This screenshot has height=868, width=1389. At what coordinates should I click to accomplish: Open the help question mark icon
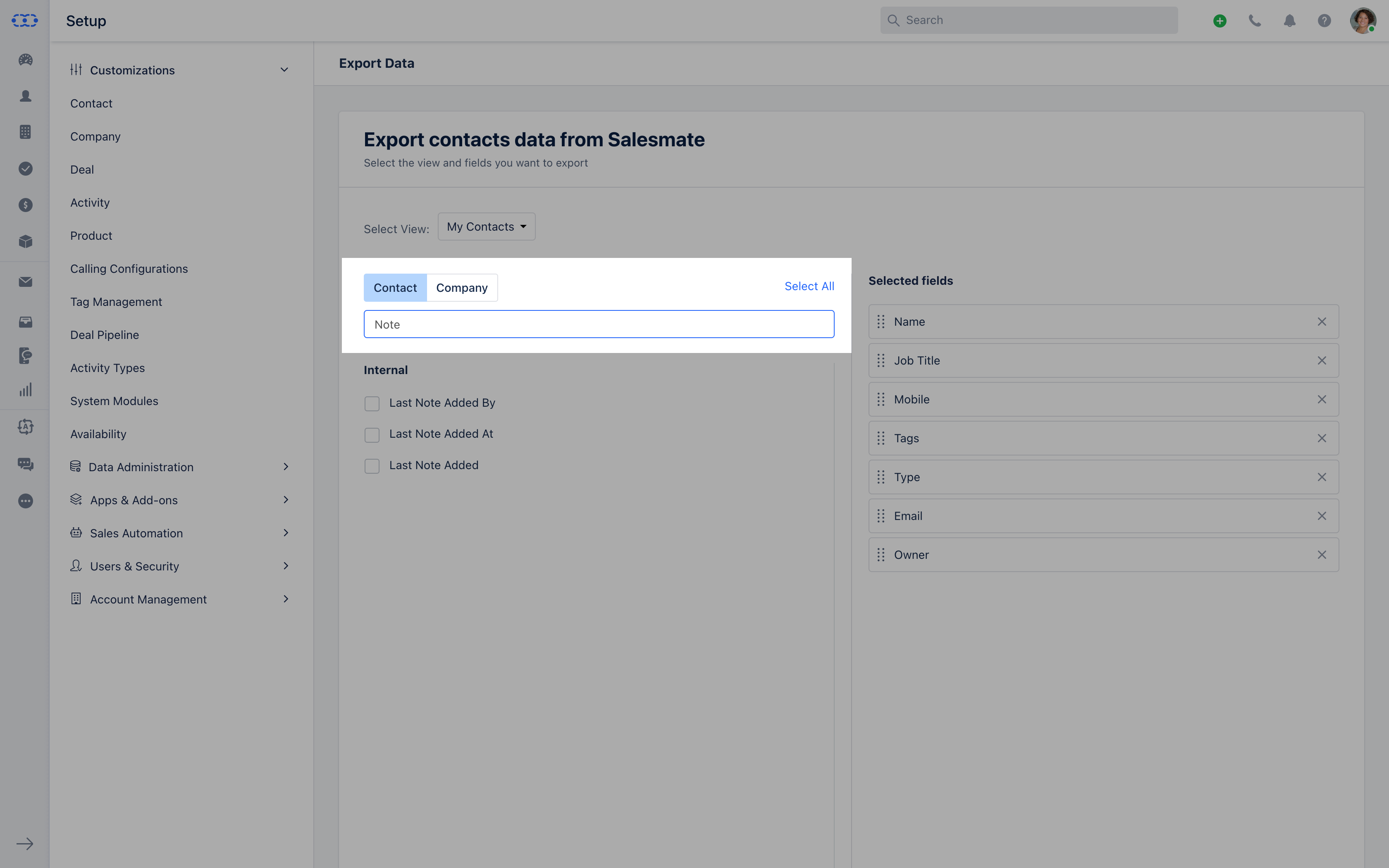(x=1324, y=21)
